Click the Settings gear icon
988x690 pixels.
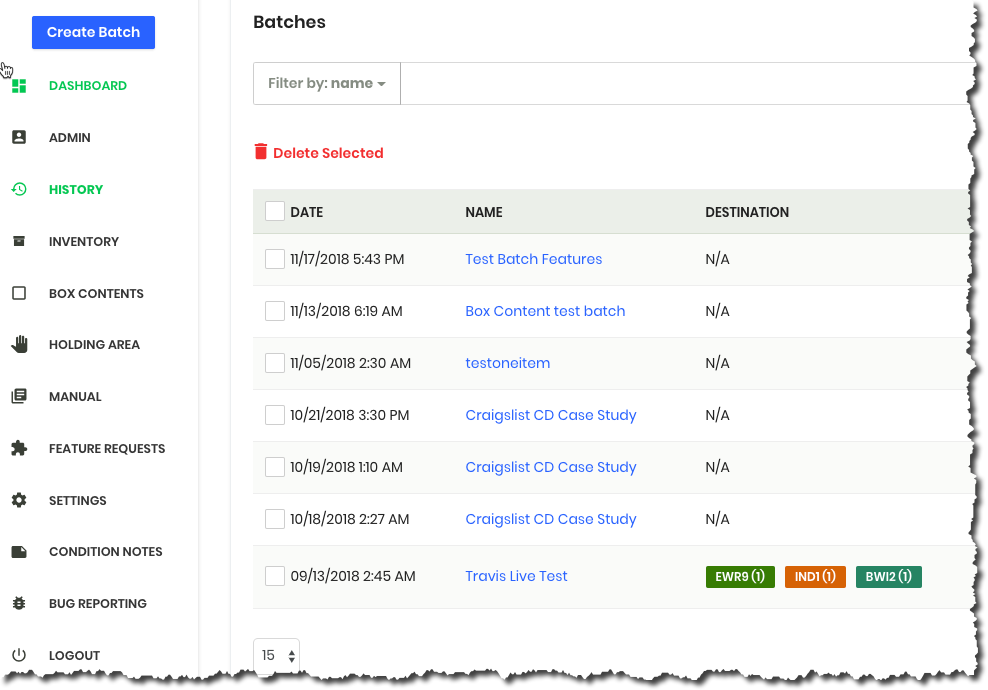(x=19, y=500)
